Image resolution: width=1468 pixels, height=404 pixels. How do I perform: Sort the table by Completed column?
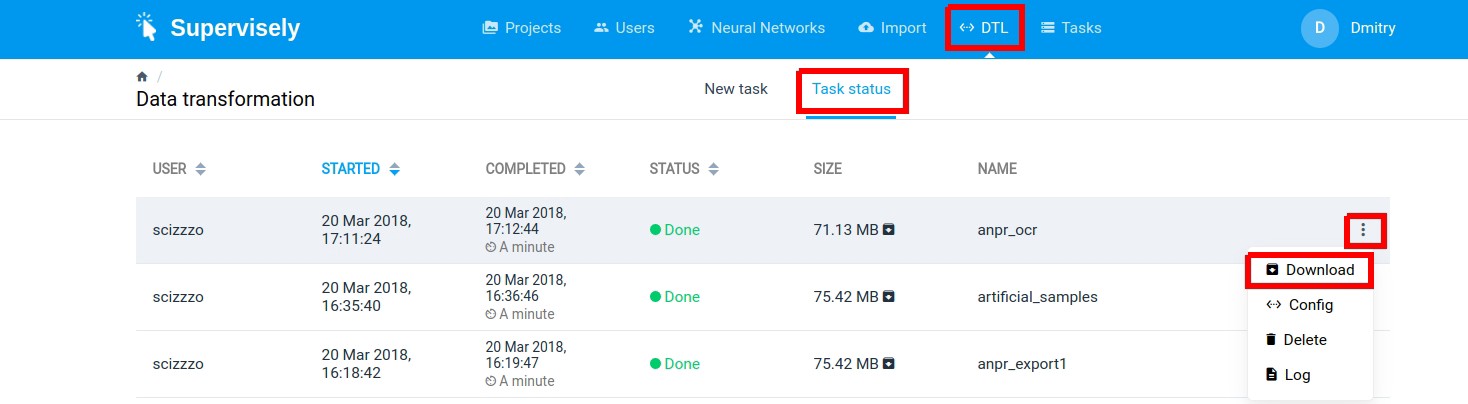click(580, 169)
